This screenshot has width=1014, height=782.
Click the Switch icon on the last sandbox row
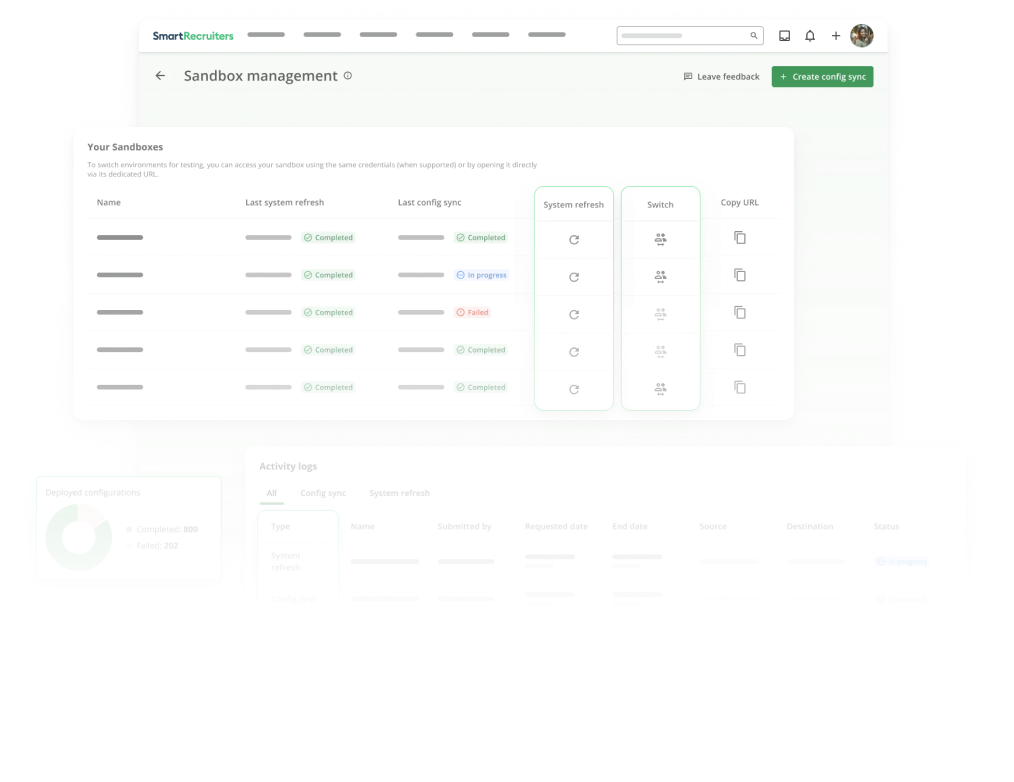660,387
